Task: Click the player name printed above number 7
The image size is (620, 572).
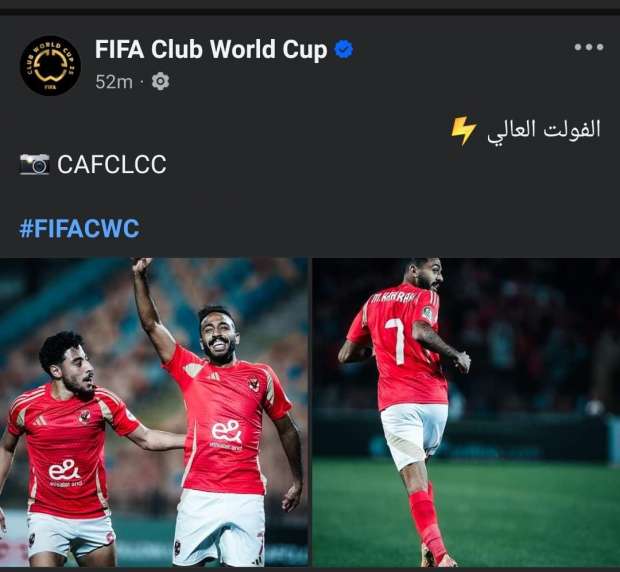Action: click(x=393, y=299)
